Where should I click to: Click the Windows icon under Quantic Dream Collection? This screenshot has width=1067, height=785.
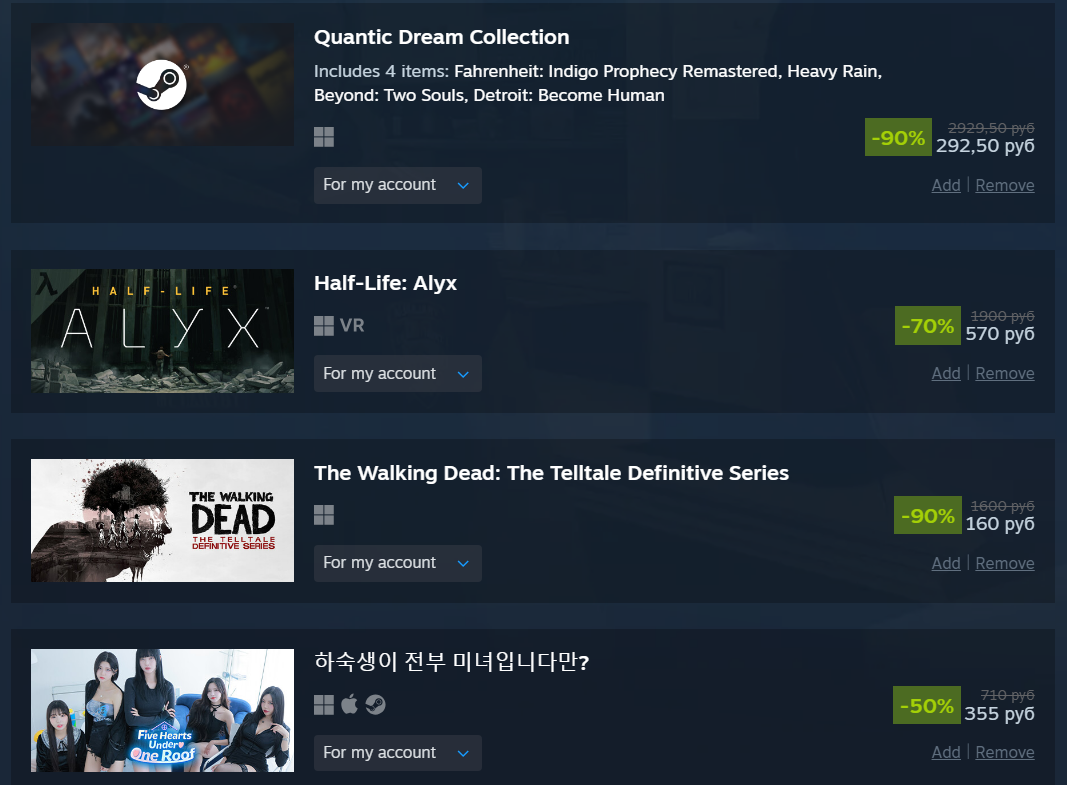pyautogui.click(x=324, y=137)
